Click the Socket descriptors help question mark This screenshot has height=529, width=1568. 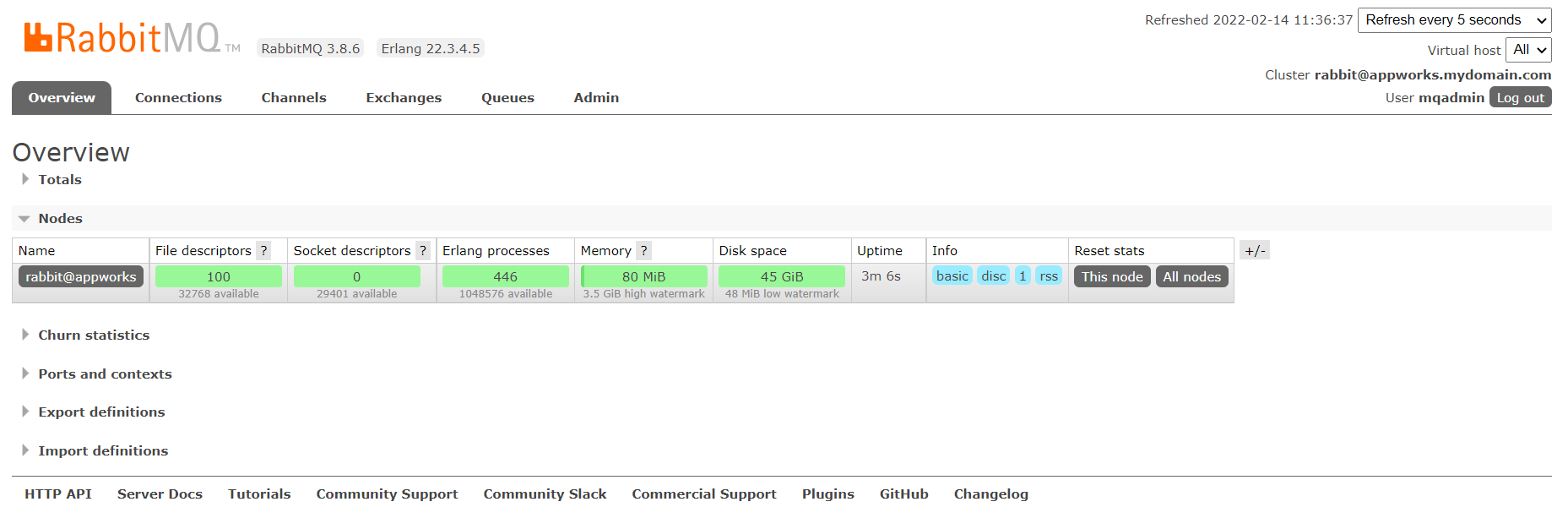click(423, 251)
